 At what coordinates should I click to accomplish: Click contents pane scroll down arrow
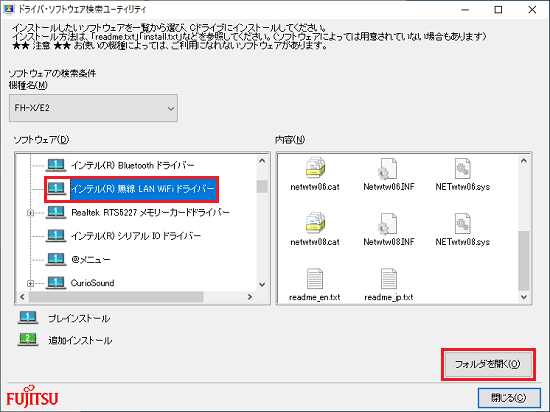[x=524, y=297]
